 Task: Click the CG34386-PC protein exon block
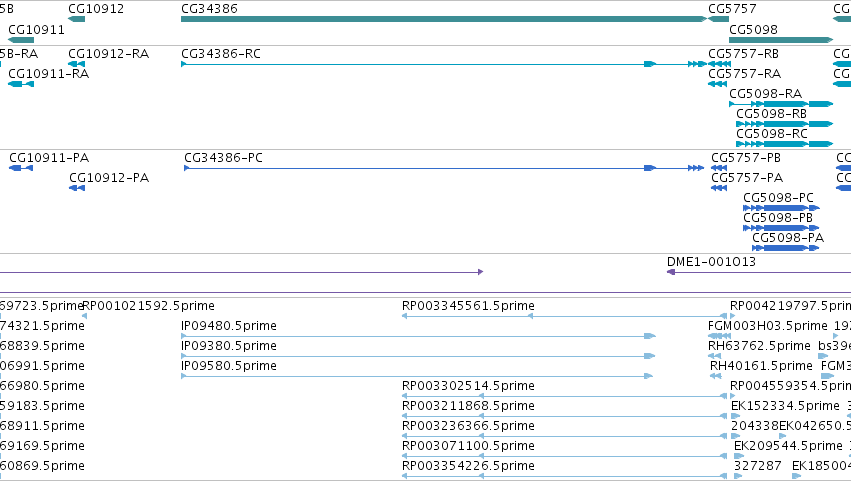650,168
